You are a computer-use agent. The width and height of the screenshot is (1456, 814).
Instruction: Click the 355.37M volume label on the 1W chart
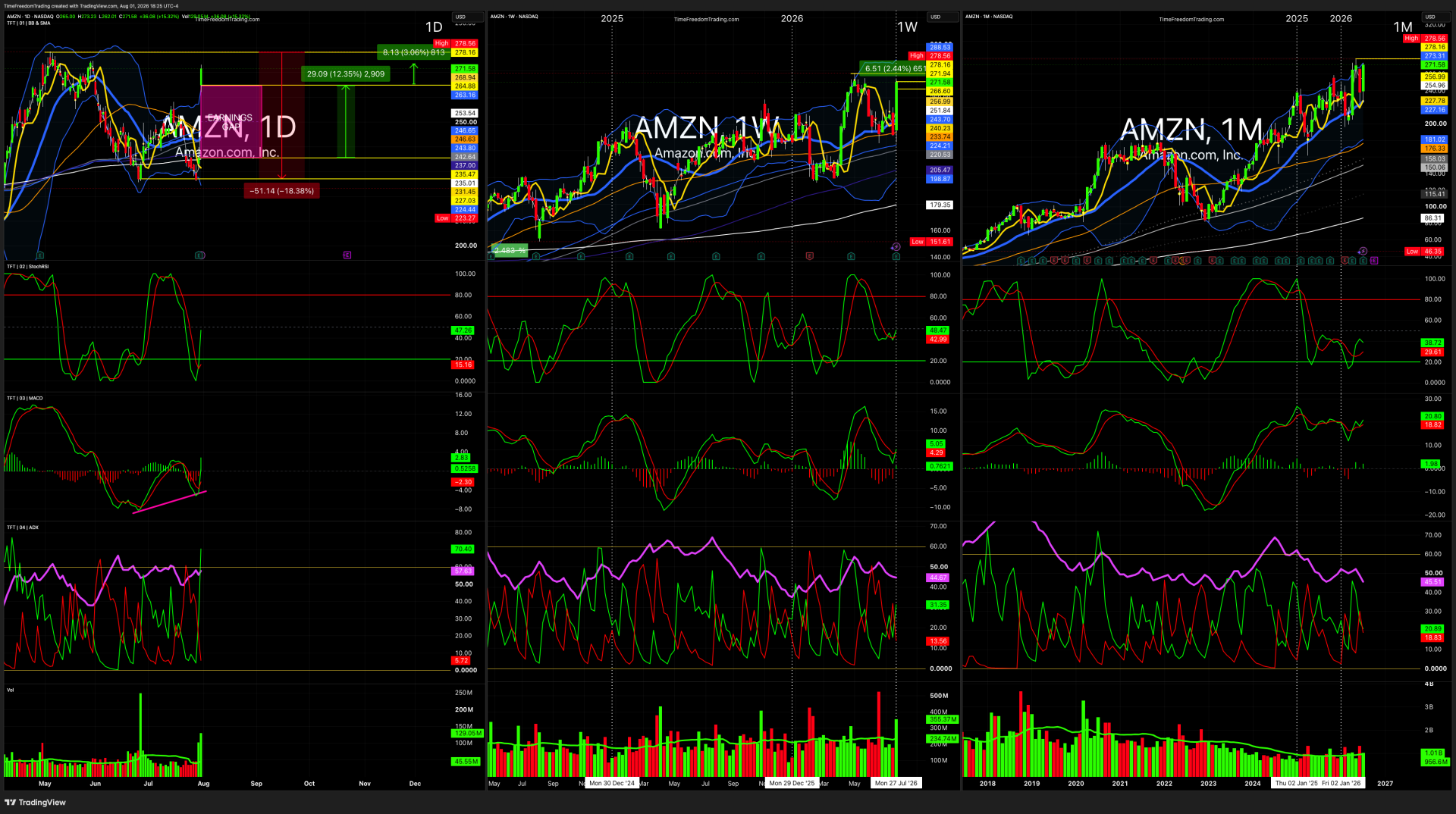tap(943, 719)
